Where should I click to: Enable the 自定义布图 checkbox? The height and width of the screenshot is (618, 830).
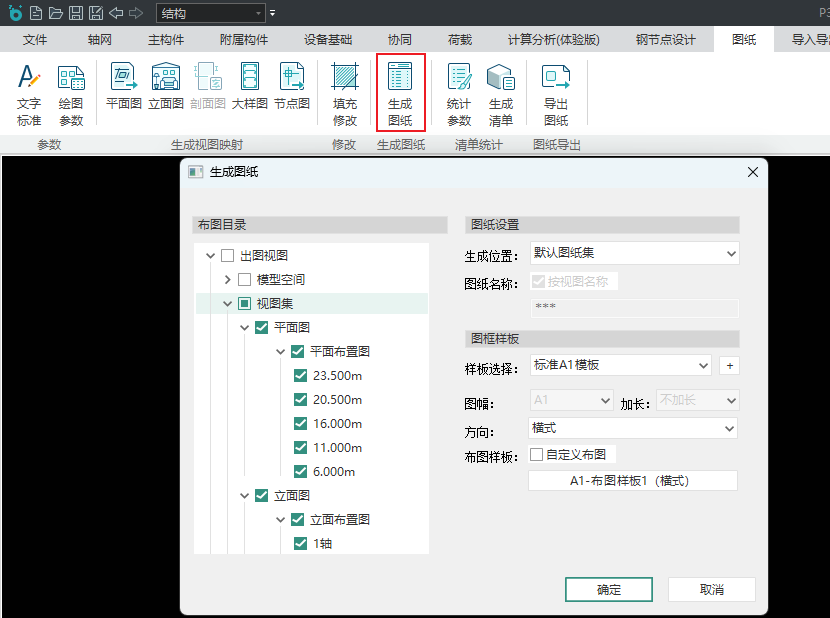pyautogui.click(x=537, y=455)
